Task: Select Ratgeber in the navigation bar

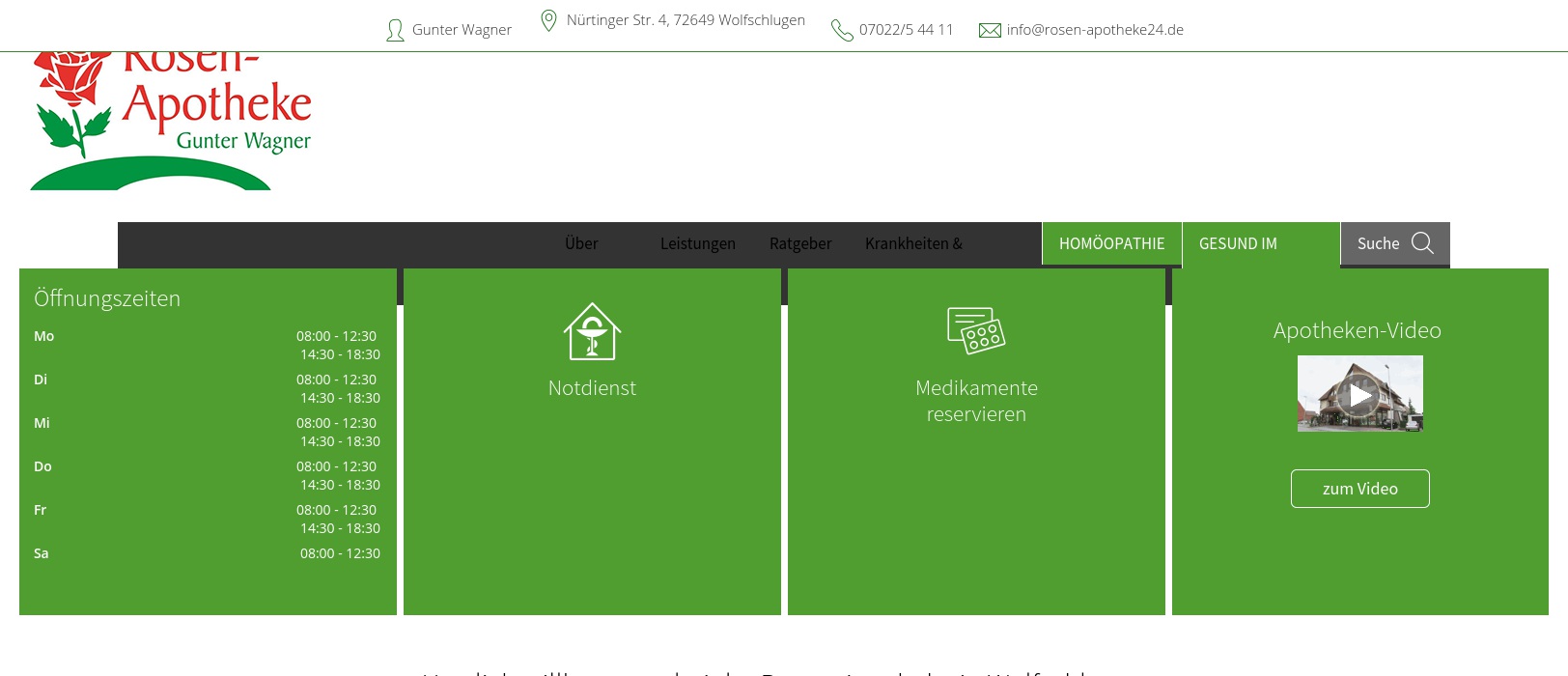Action: point(800,243)
